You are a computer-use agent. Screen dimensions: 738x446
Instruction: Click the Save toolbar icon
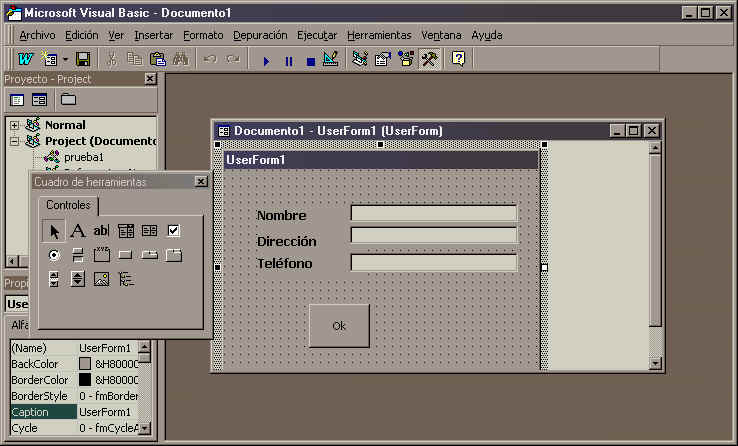coord(83,60)
